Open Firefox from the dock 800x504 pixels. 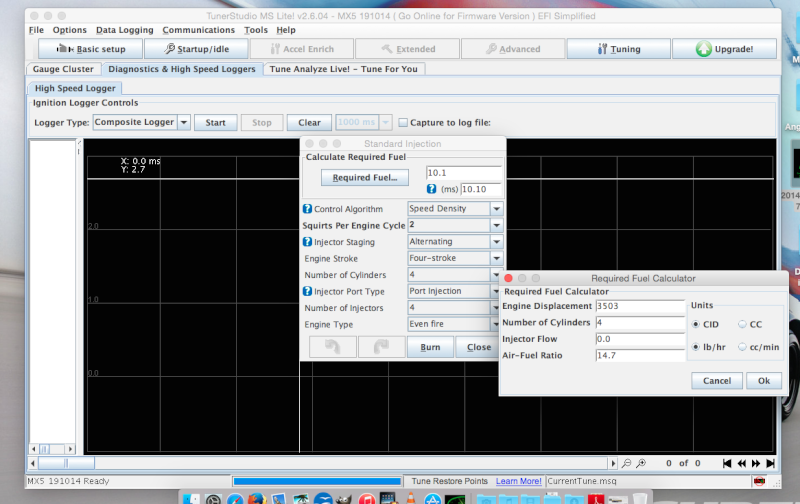(258, 498)
